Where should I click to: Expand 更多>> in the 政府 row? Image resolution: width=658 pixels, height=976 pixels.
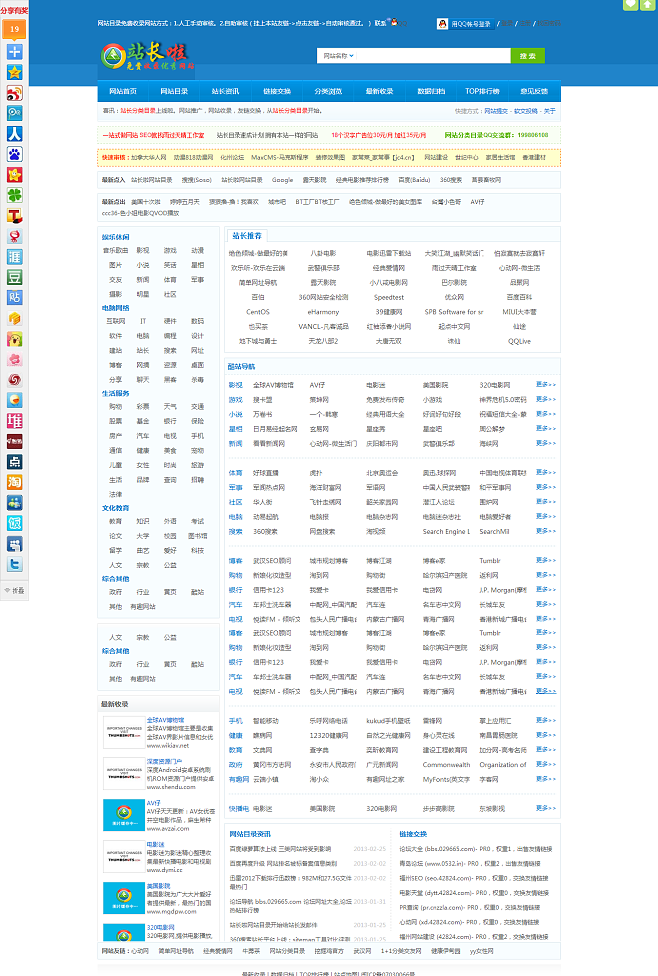(x=546, y=764)
